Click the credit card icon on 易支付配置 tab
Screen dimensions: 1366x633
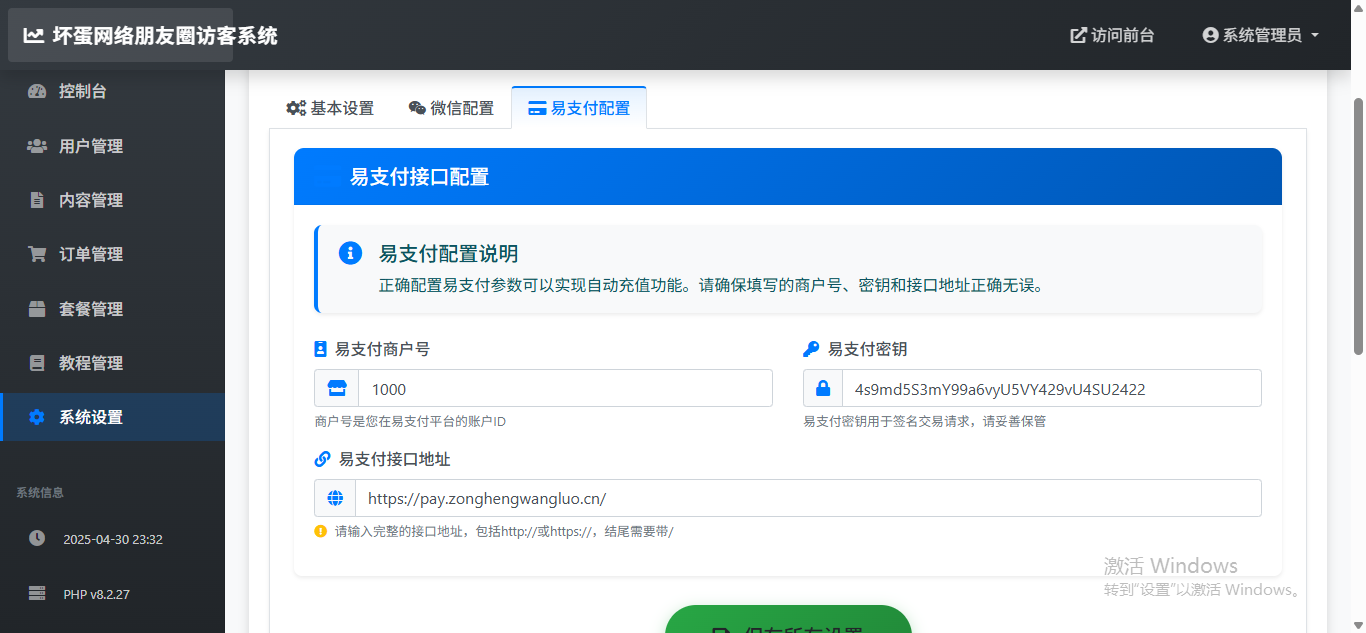click(537, 108)
